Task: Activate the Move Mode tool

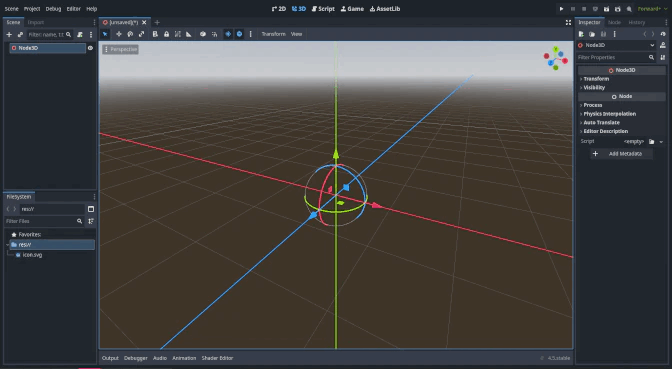Action: [119, 34]
